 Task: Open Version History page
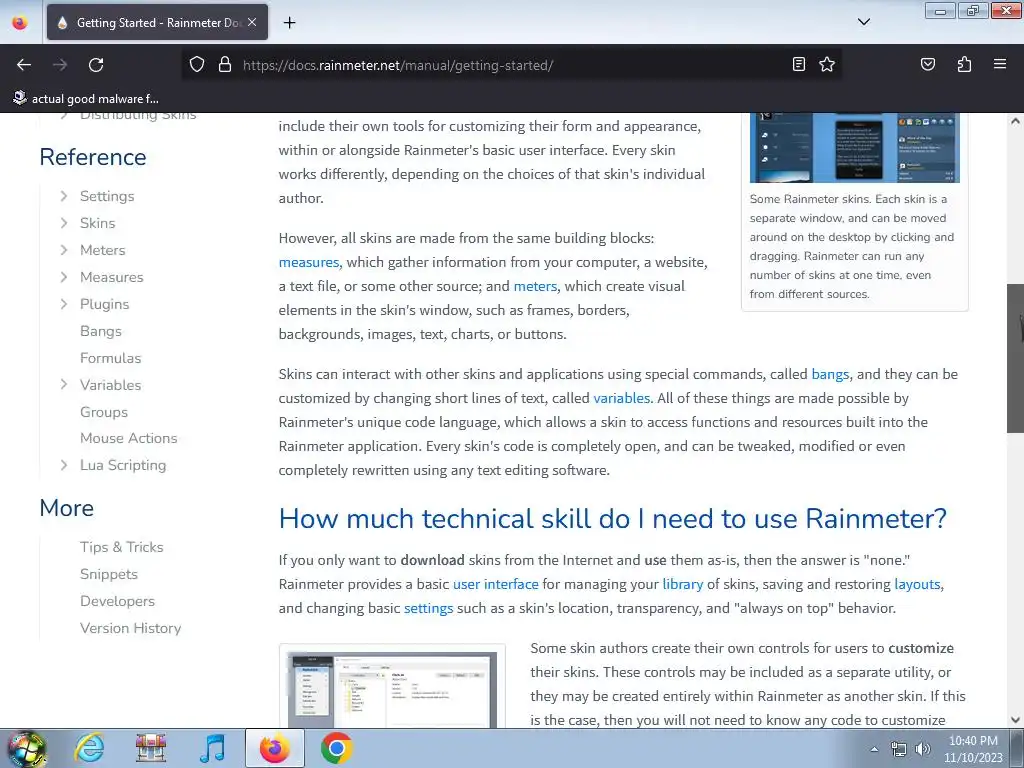(131, 628)
